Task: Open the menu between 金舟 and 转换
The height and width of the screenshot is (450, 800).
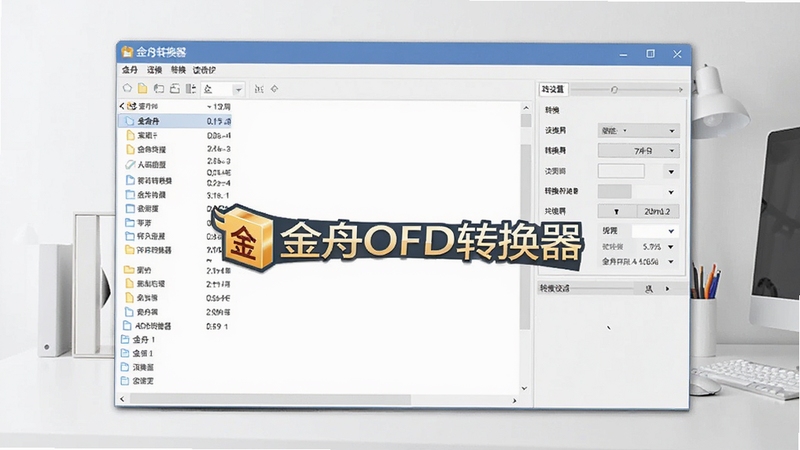Action: (155, 70)
